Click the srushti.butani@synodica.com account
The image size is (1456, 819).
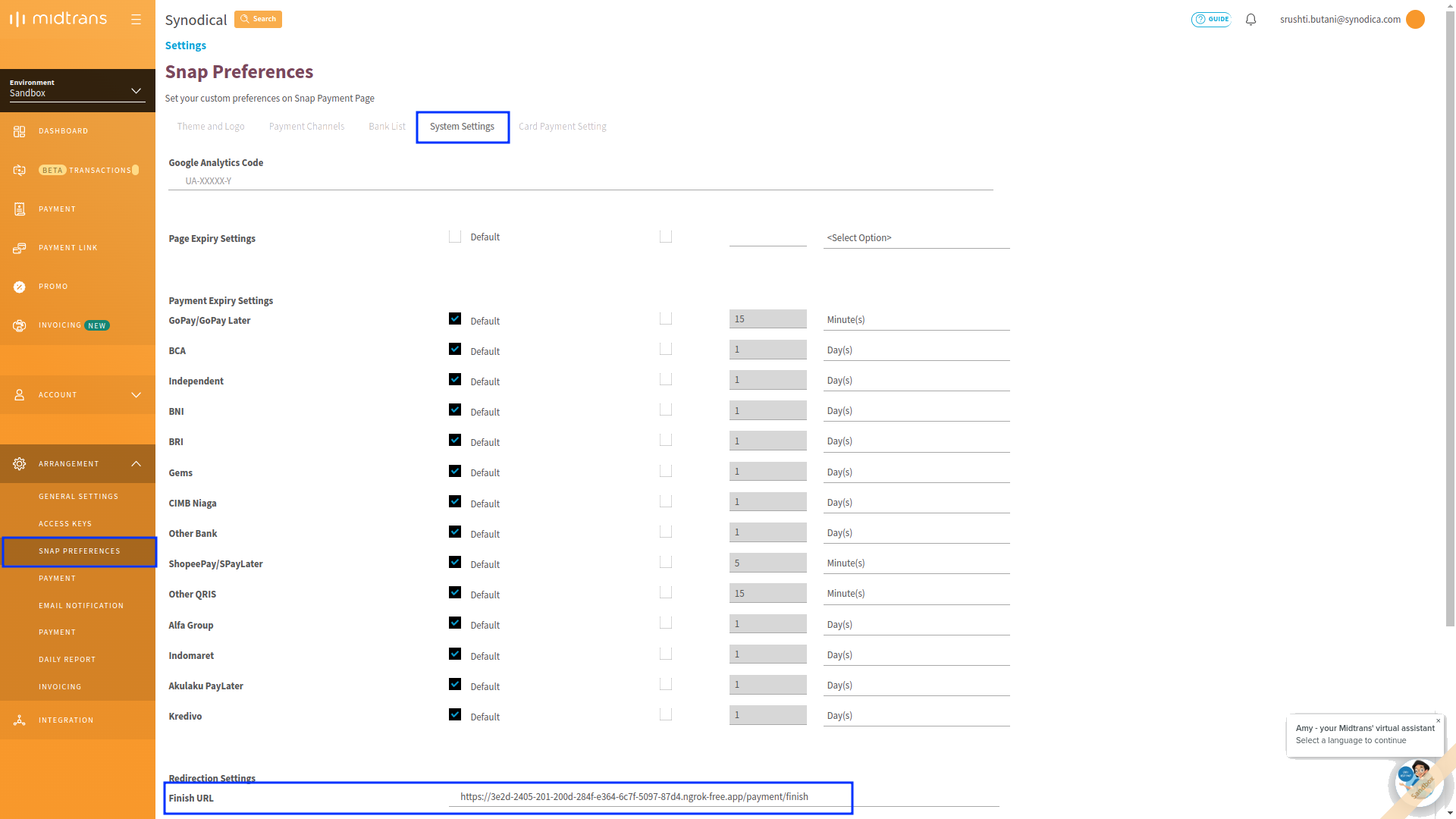click(1340, 20)
